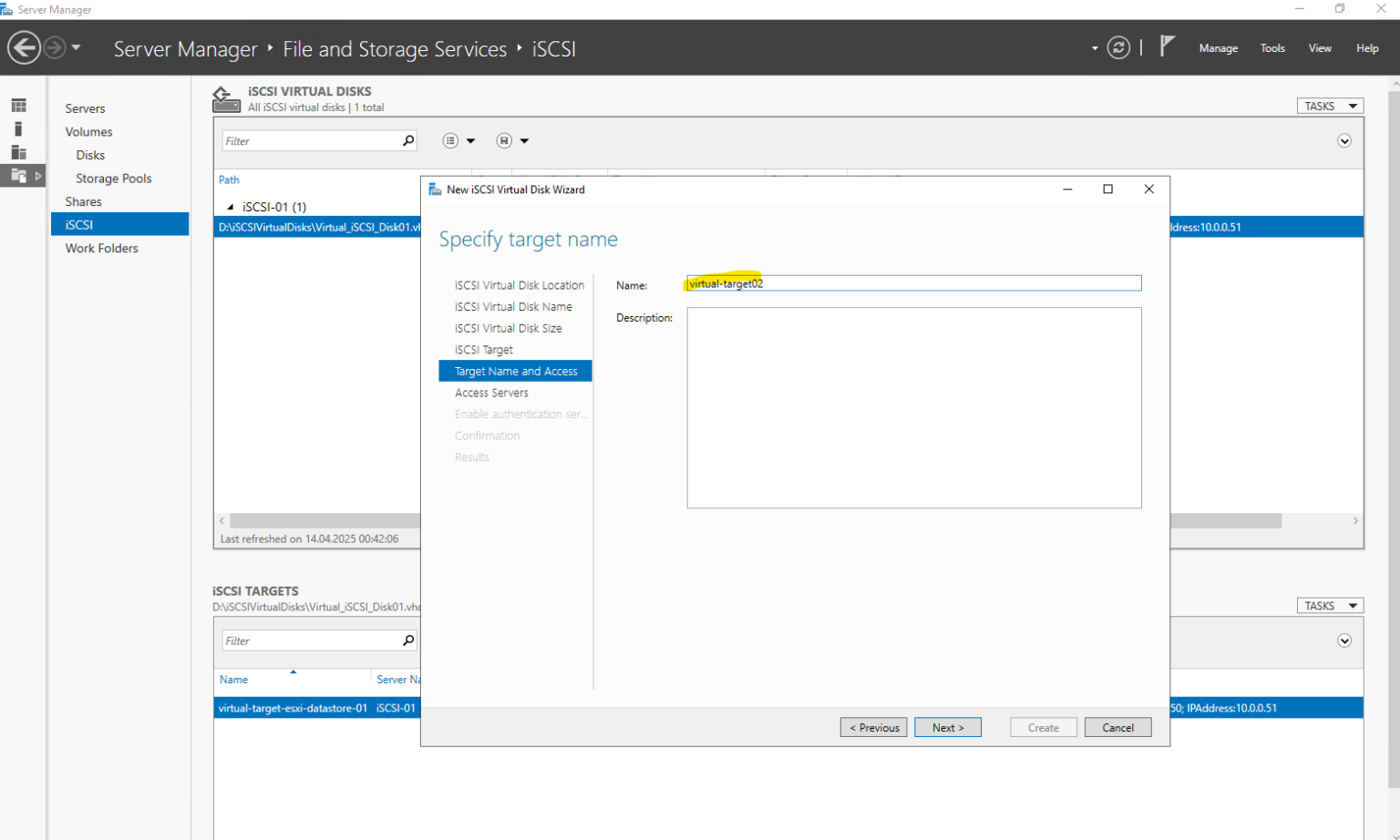Open the TASKS dropdown for iSCSI Targets
The image size is (1400, 840).
point(1329,605)
